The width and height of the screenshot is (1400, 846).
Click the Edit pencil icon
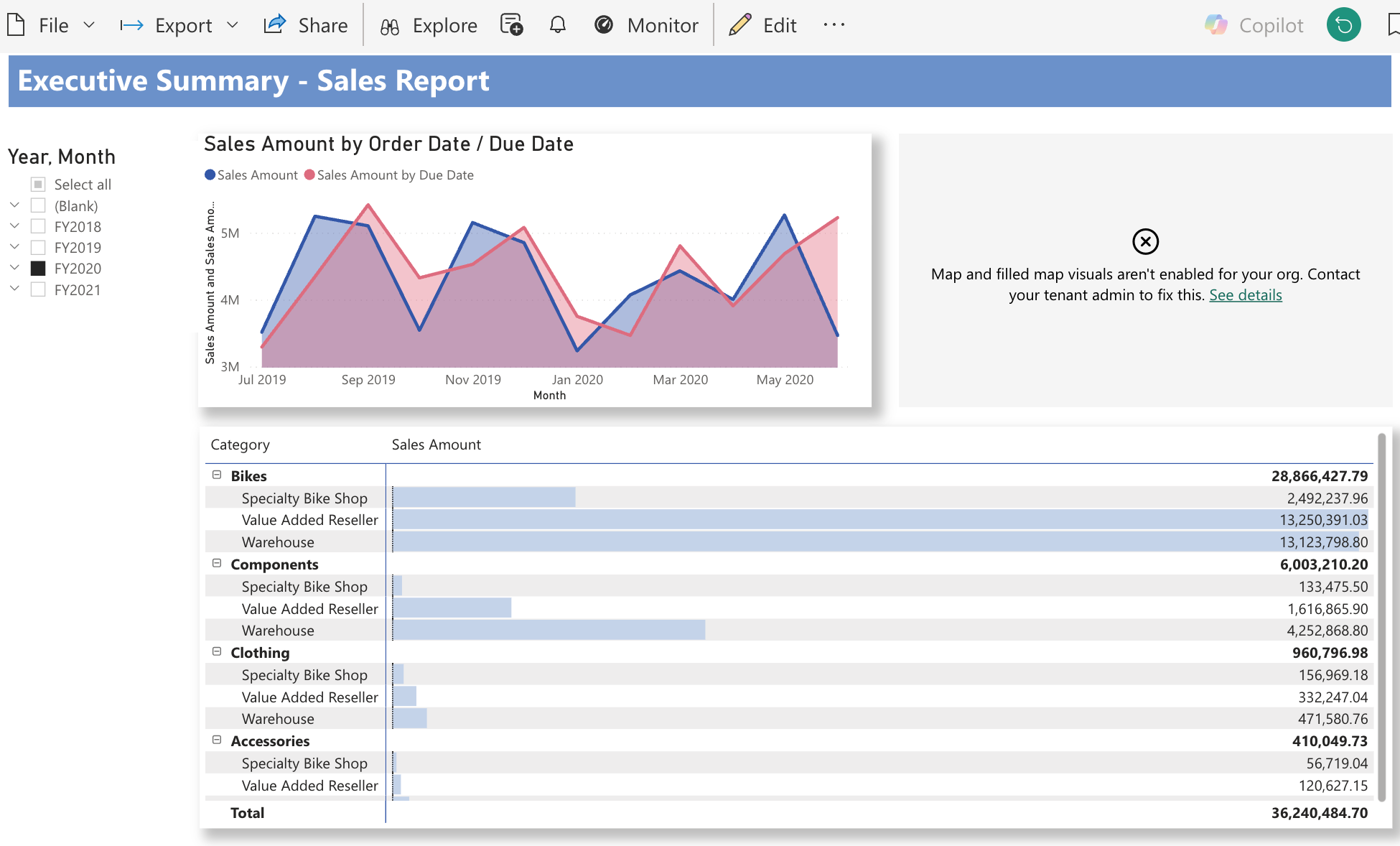coord(739,25)
